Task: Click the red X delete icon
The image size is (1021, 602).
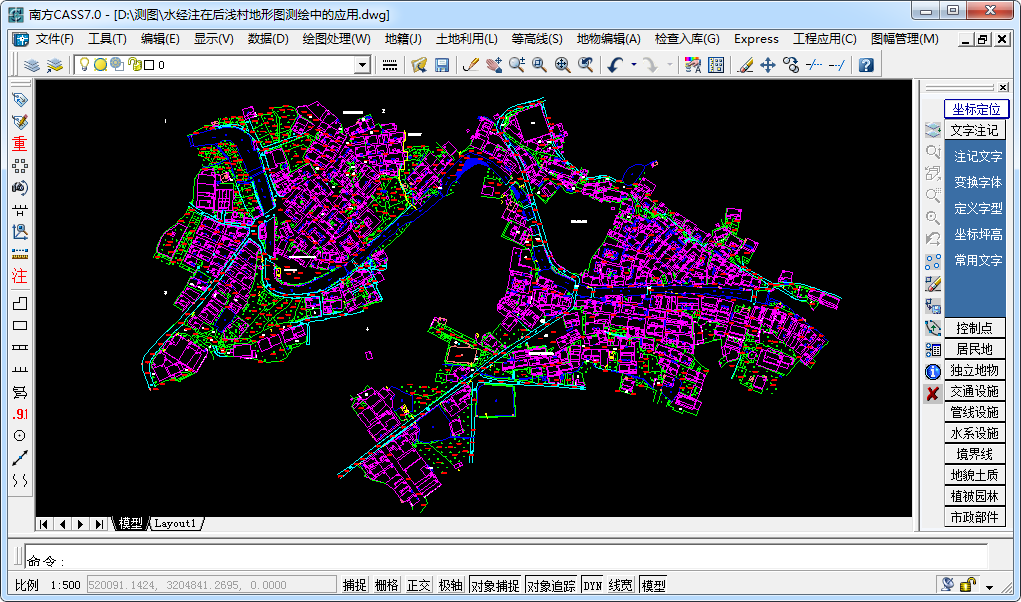Action: point(933,394)
